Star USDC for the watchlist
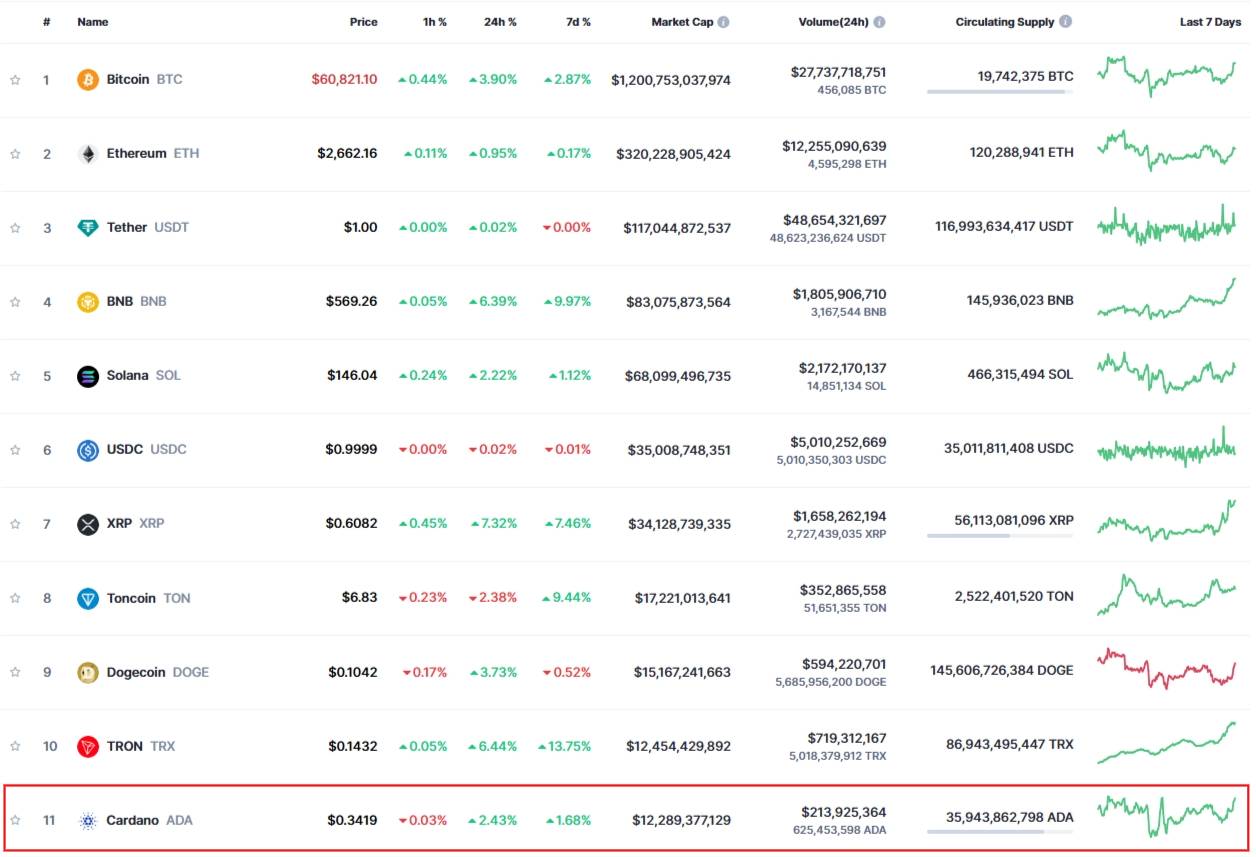This screenshot has width=1256, height=857. (x=15, y=450)
